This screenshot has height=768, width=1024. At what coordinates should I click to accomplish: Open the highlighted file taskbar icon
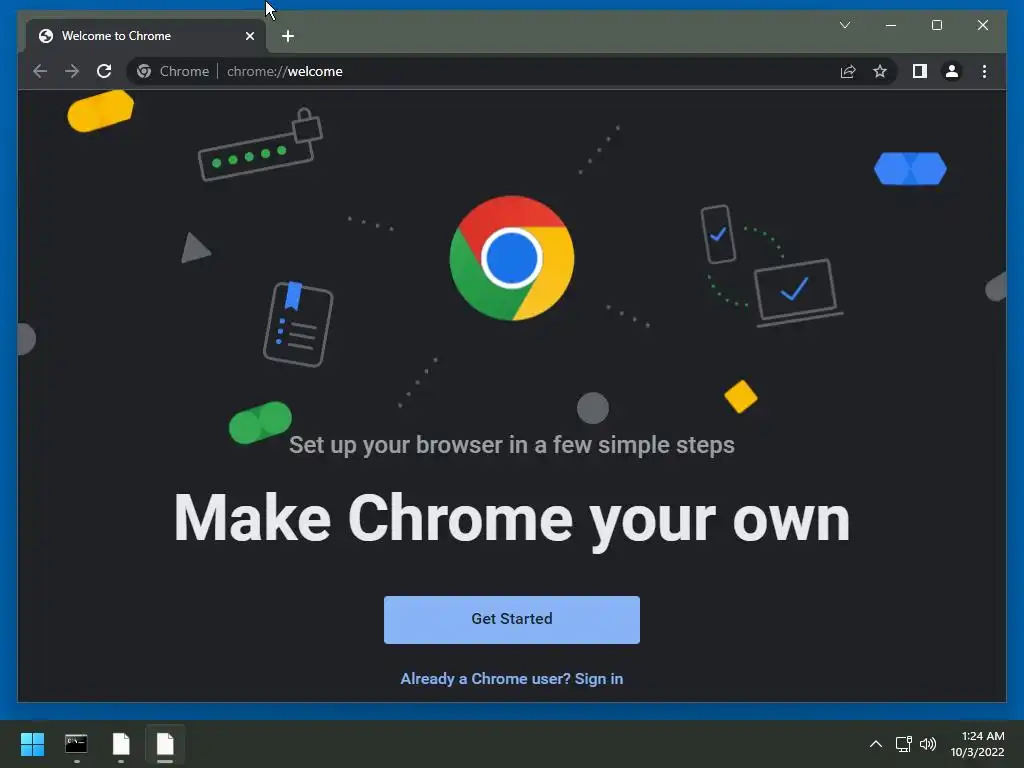pos(165,744)
